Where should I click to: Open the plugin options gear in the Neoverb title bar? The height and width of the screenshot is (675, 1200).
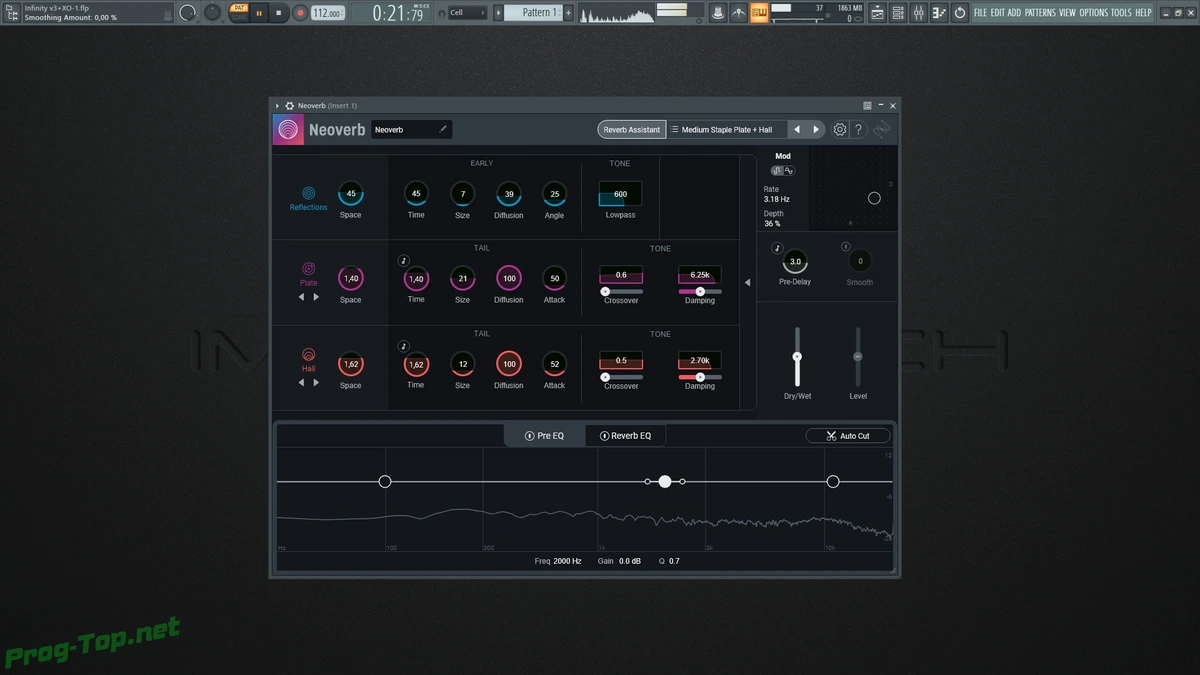point(289,105)
